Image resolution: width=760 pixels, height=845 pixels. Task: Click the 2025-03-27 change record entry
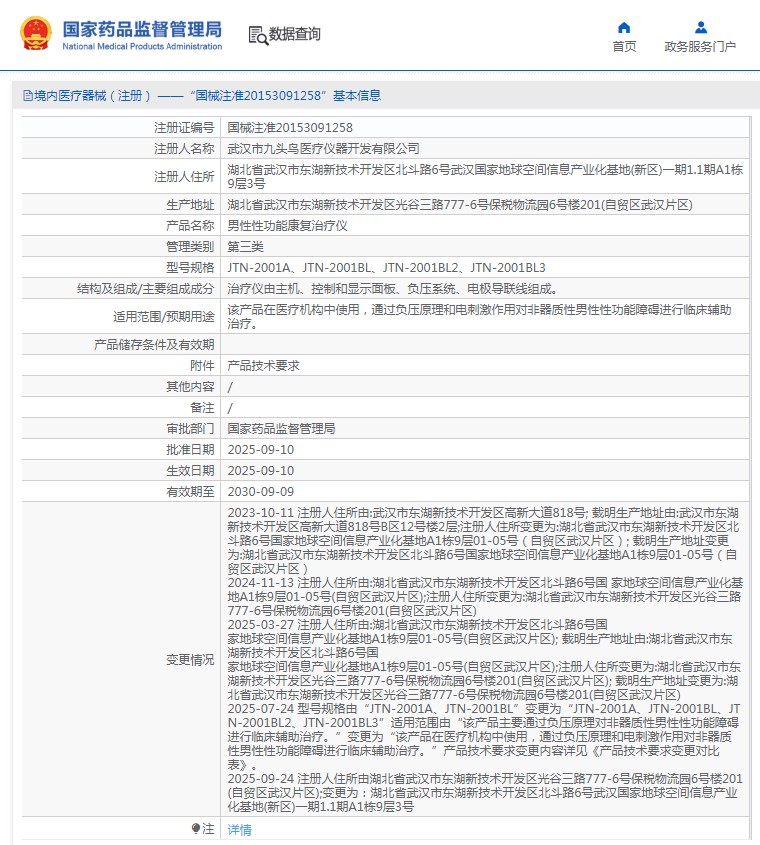tap(483, 660)
